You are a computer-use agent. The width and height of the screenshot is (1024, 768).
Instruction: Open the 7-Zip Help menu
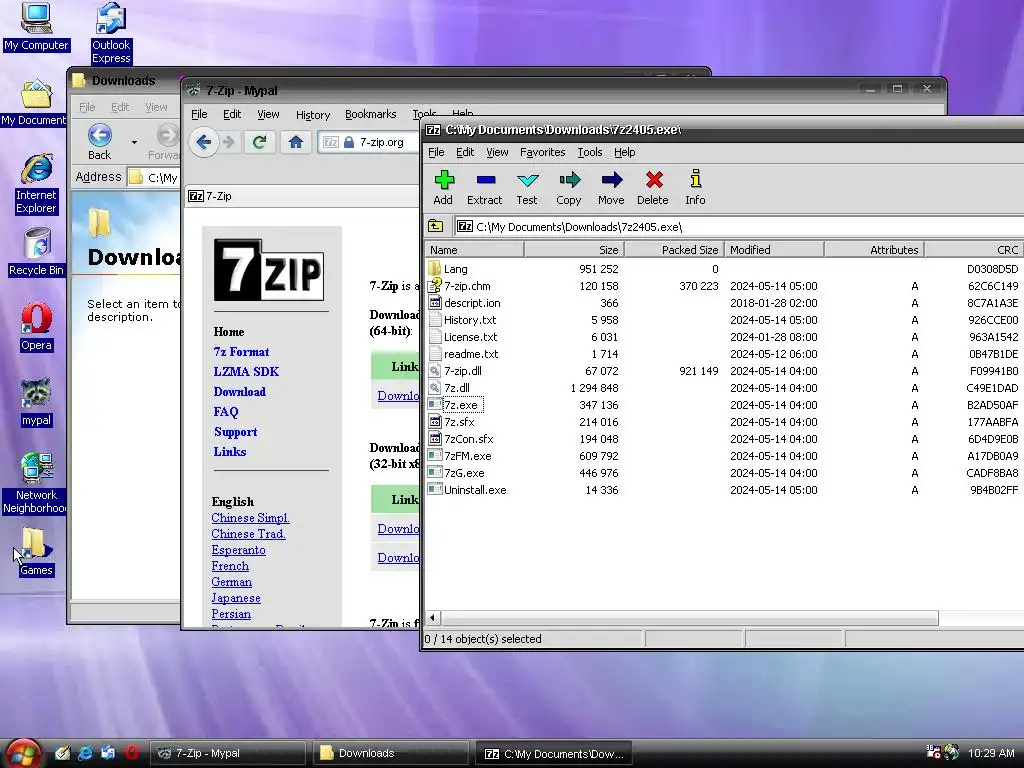pos(624,152)
